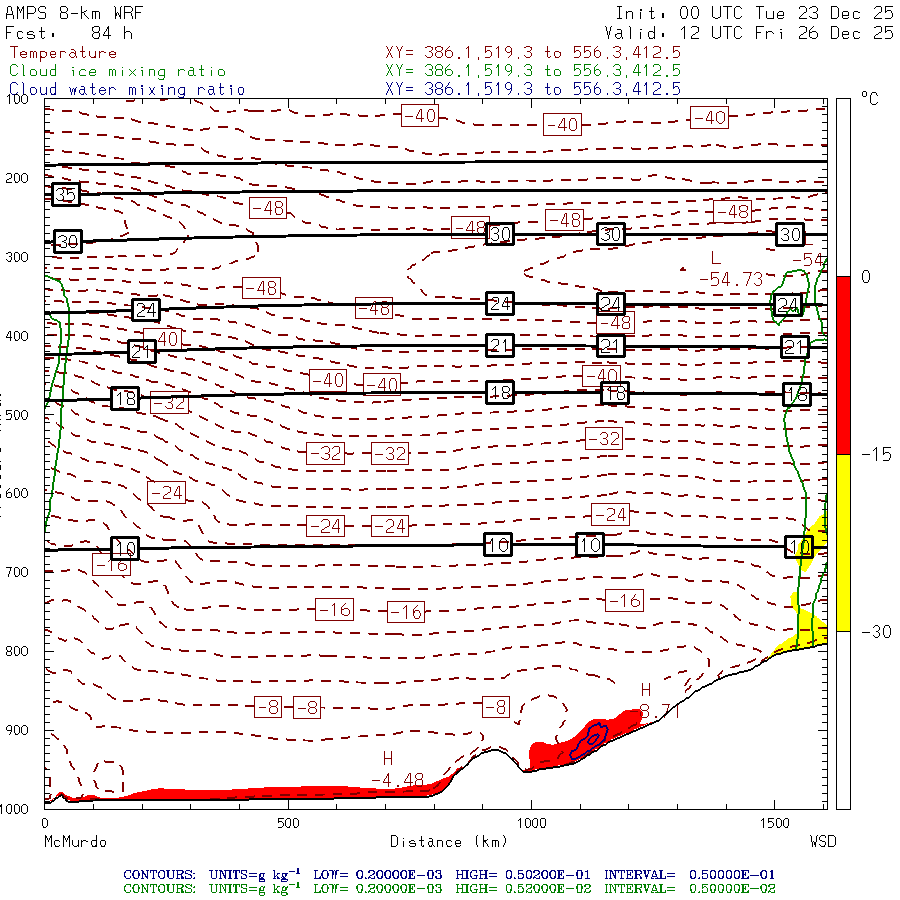900x900 pixels.
Task: Click the '-30' label beside the color bar
Action: 876,632
